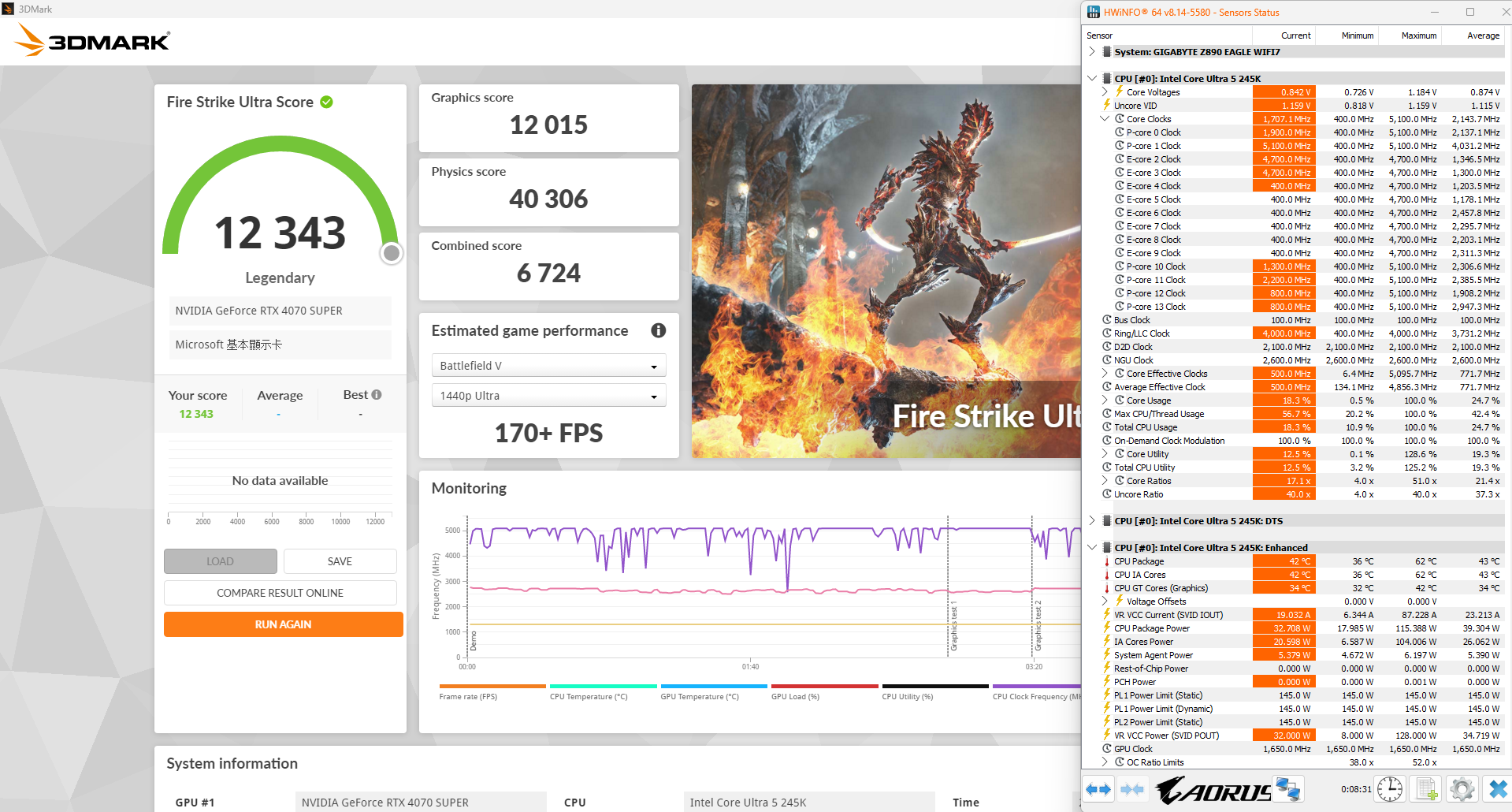This screenshot has height=812, width=1512.
Task: Click the clock icon on the Bus Clock row
Action: click(x=1106, y=320)
